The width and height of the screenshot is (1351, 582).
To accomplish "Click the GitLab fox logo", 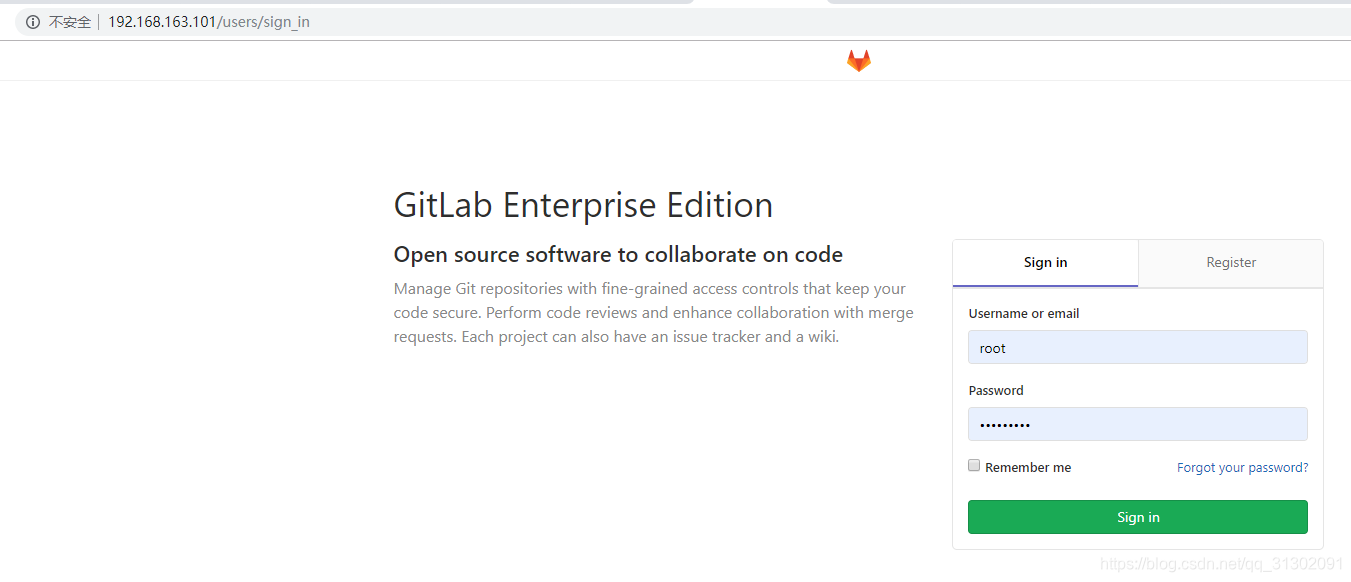I will coord(859,61).
